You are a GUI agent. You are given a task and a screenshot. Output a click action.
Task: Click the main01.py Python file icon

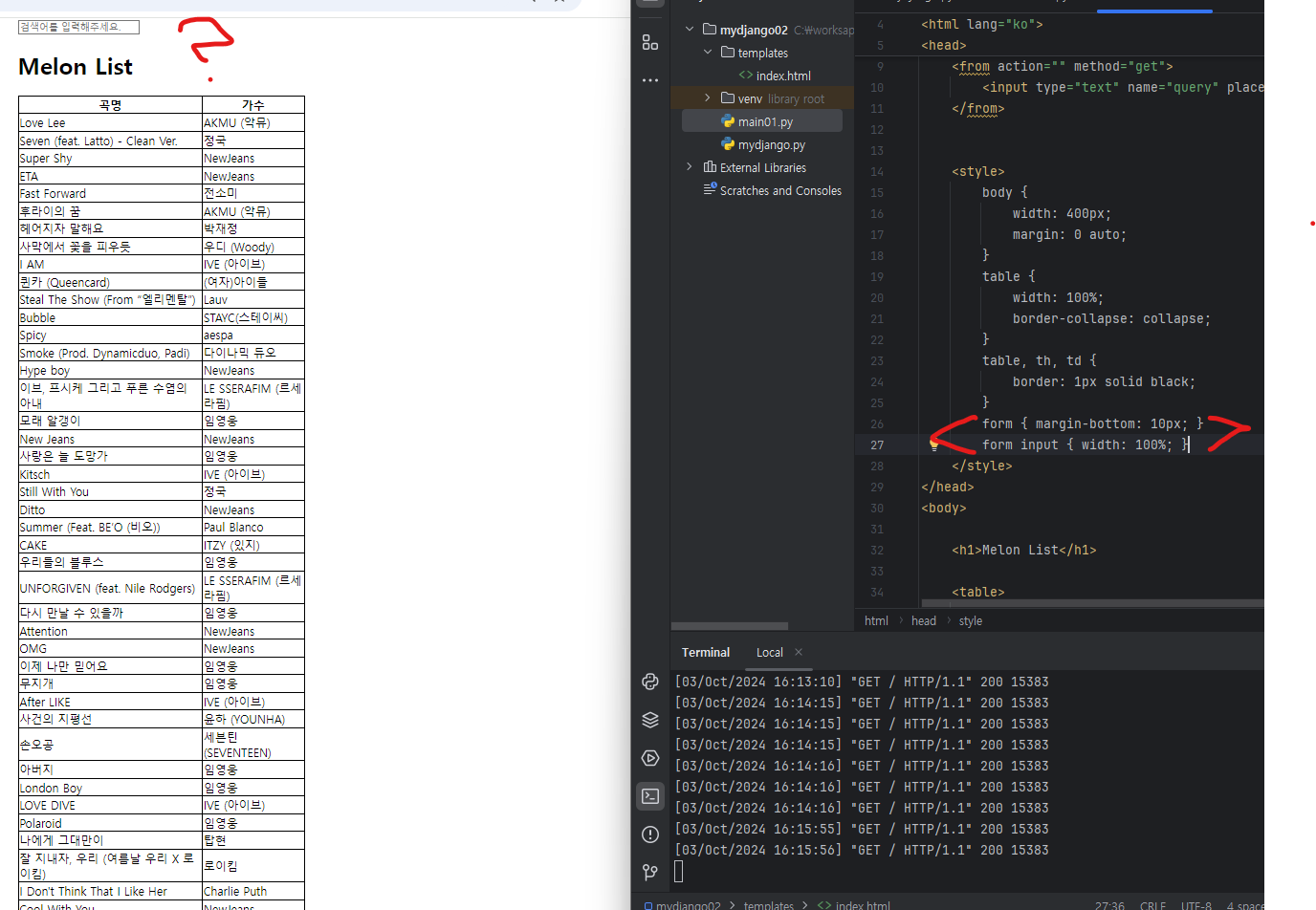tap(728, 121)
